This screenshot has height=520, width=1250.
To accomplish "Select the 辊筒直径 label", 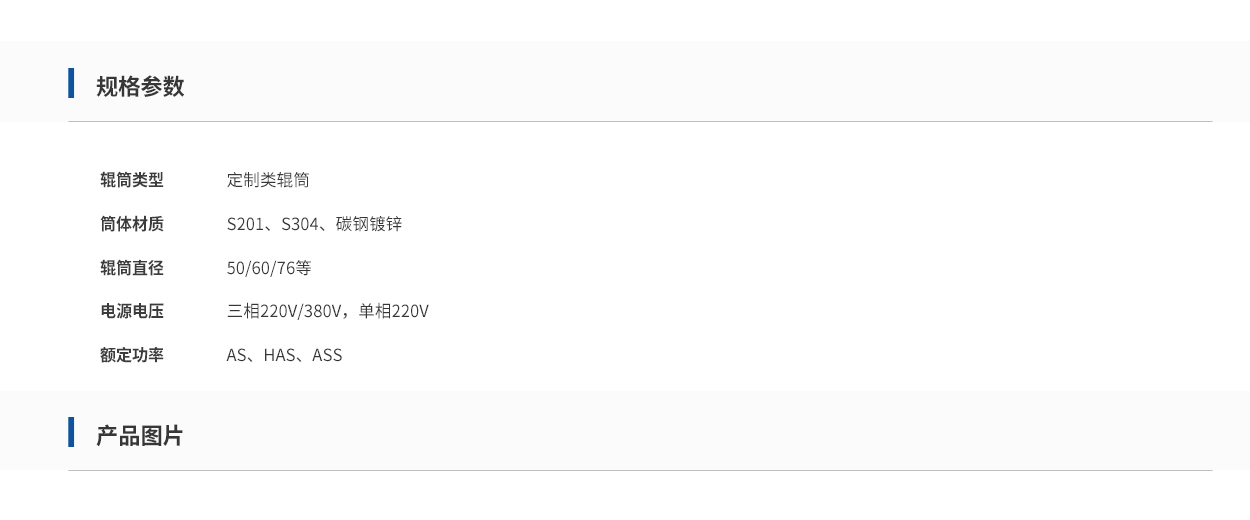I will click(x=131, y=268).
